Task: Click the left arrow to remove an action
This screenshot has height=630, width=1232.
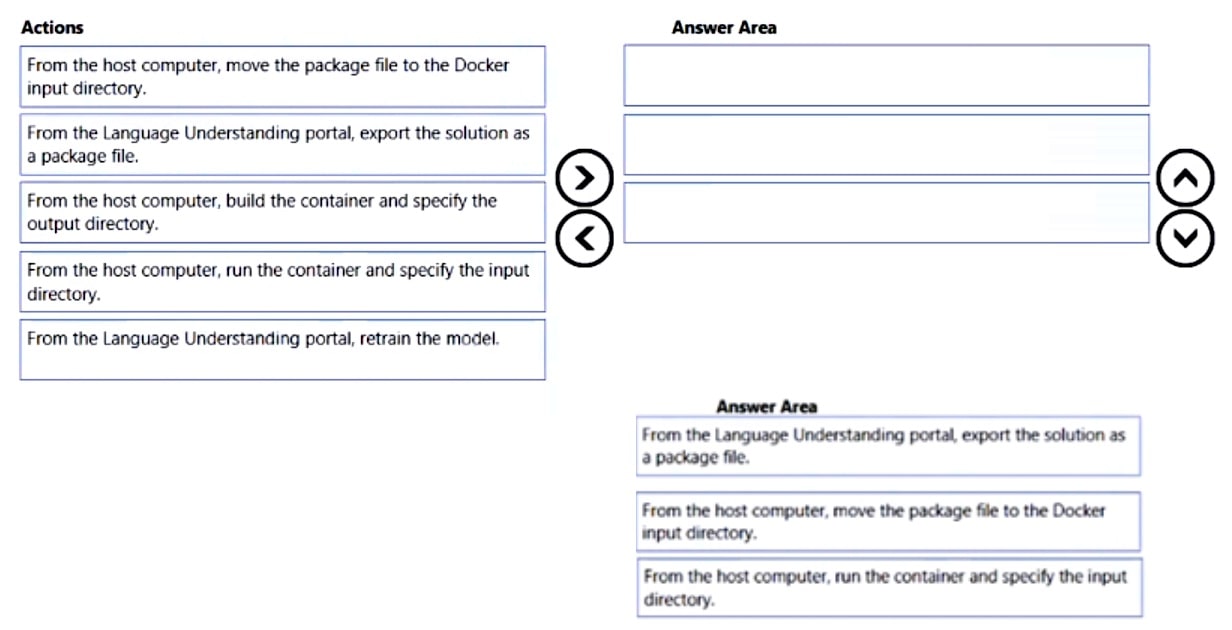Action: [585, 239]
